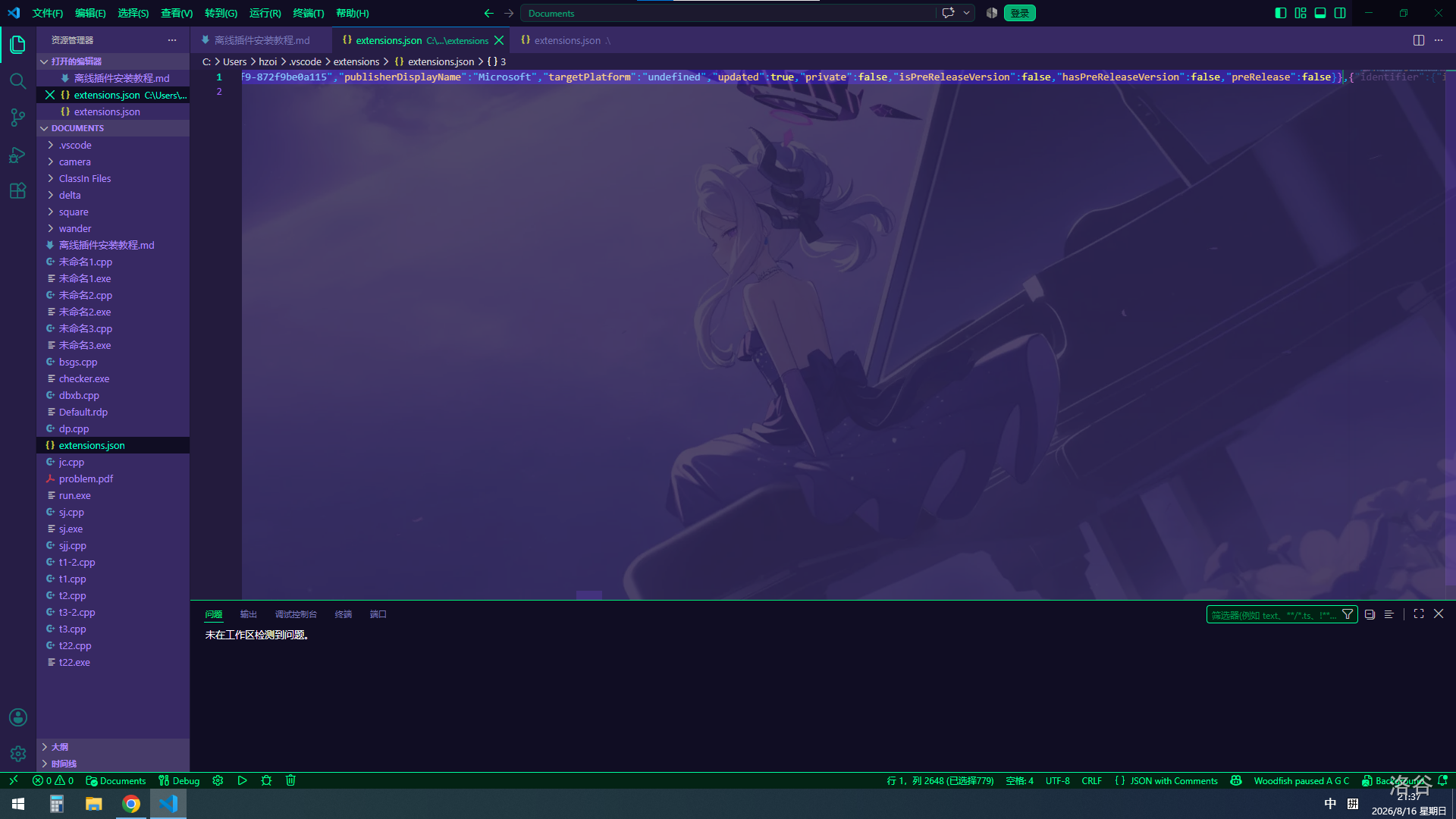
Task: Toggle the secondary sidebar visibility
Action: [x=1340, y=13]
